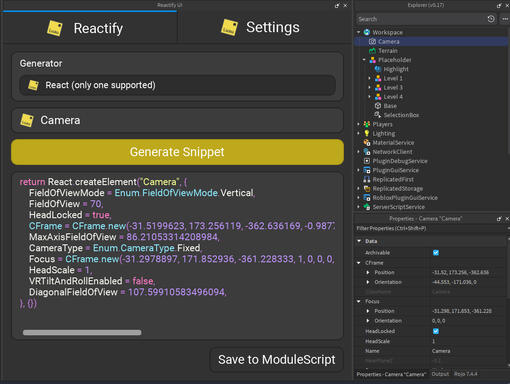Pop out the Reactify UI panel
Viewport: 510px width, 384px height.
pos(337,5)
